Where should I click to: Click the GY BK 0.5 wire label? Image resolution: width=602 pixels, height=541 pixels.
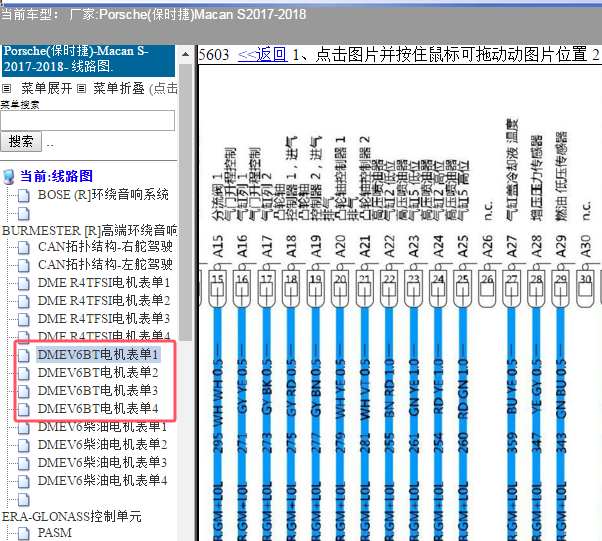tap(266, 387)
